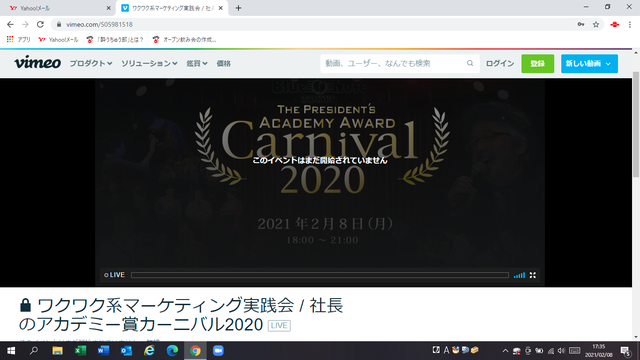Image resolution: width=640 pixels, height=360 pixels.
Task: Click the IME input mode A indicator
Action: 446,350
